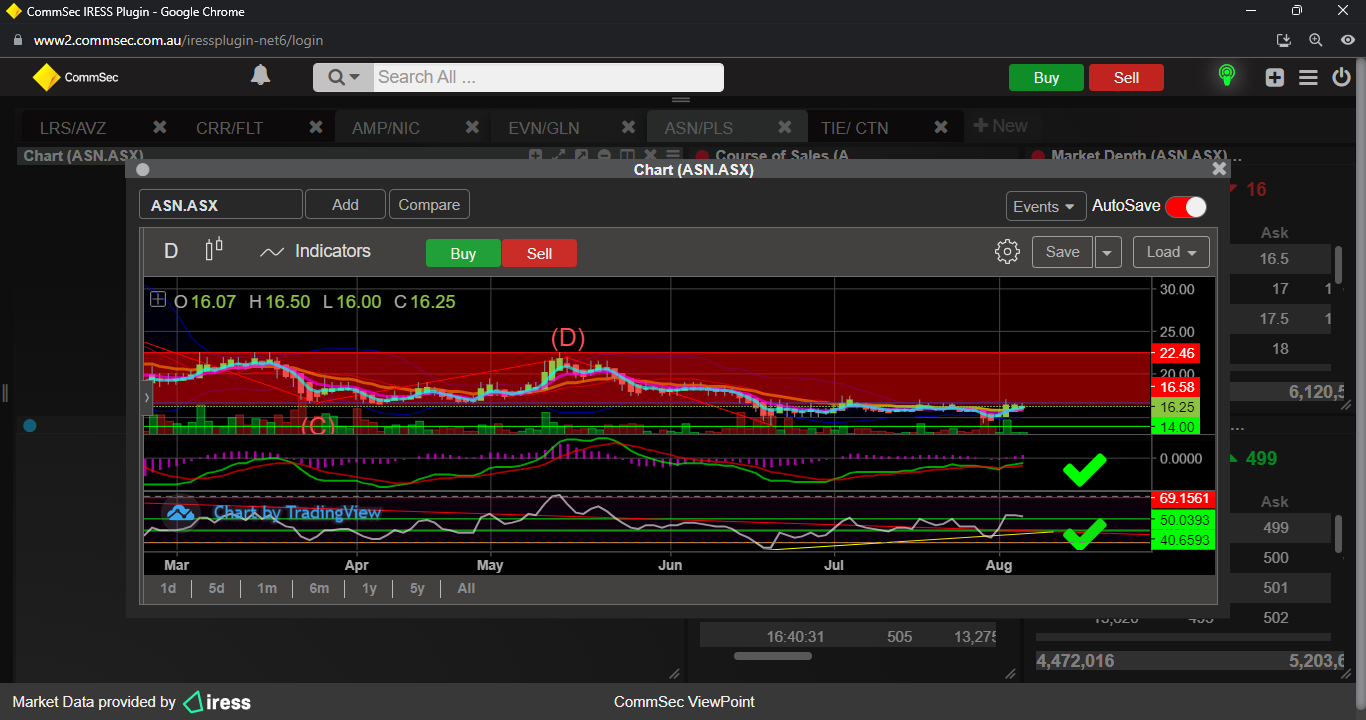Click Chrome zoom magnifier icon
This screenshot has height=720, width=1366.
1316,40
